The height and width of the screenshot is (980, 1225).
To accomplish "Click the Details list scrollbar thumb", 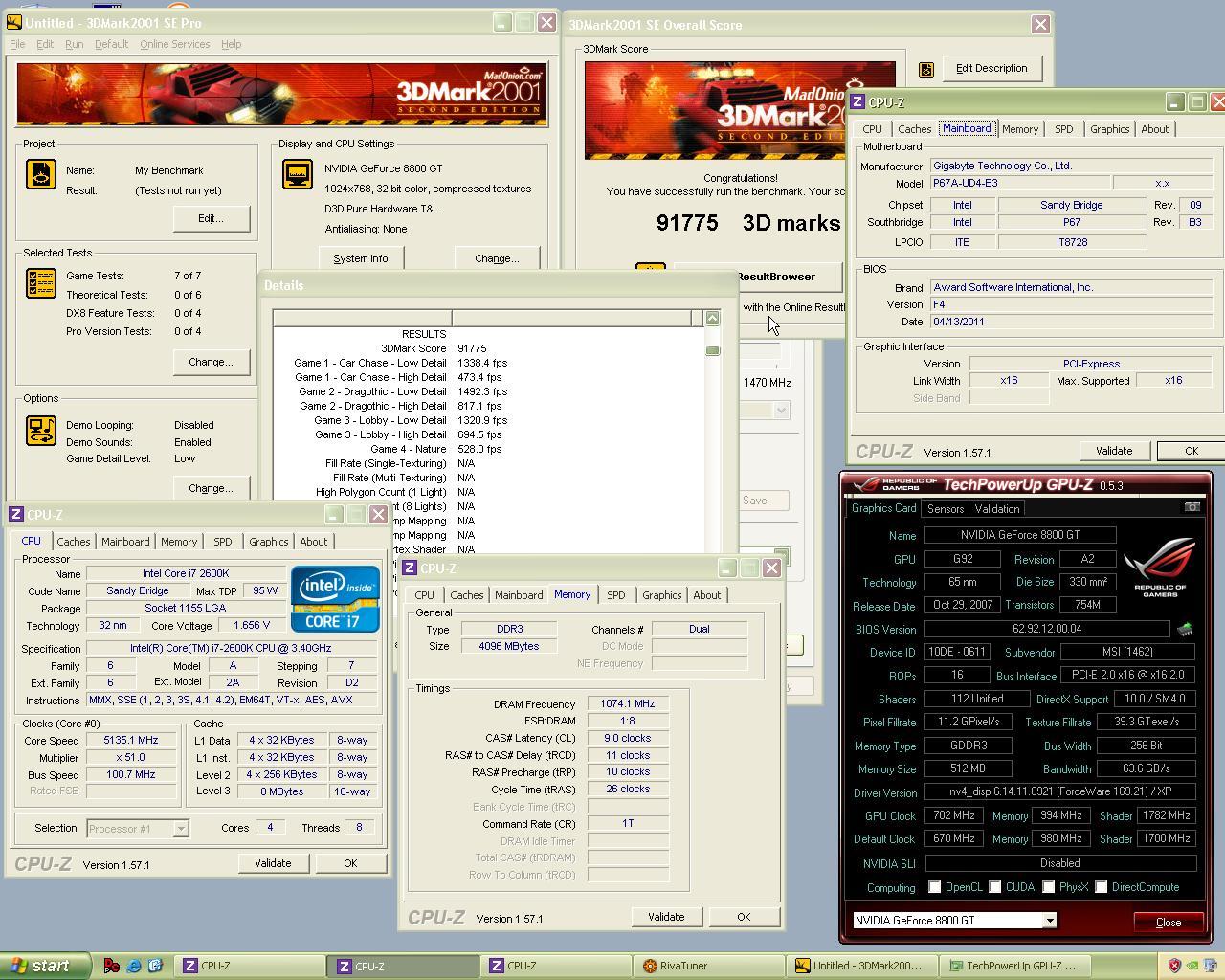I will pyautogui.click(x=712, y=350).
